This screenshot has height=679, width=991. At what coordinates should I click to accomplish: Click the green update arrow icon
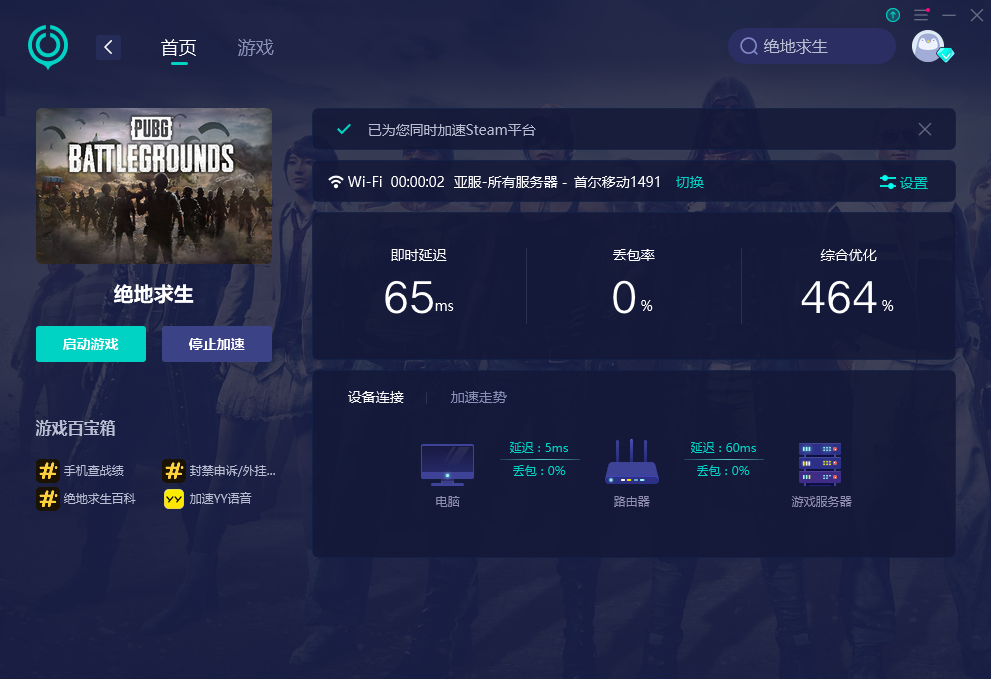(893, 15)
